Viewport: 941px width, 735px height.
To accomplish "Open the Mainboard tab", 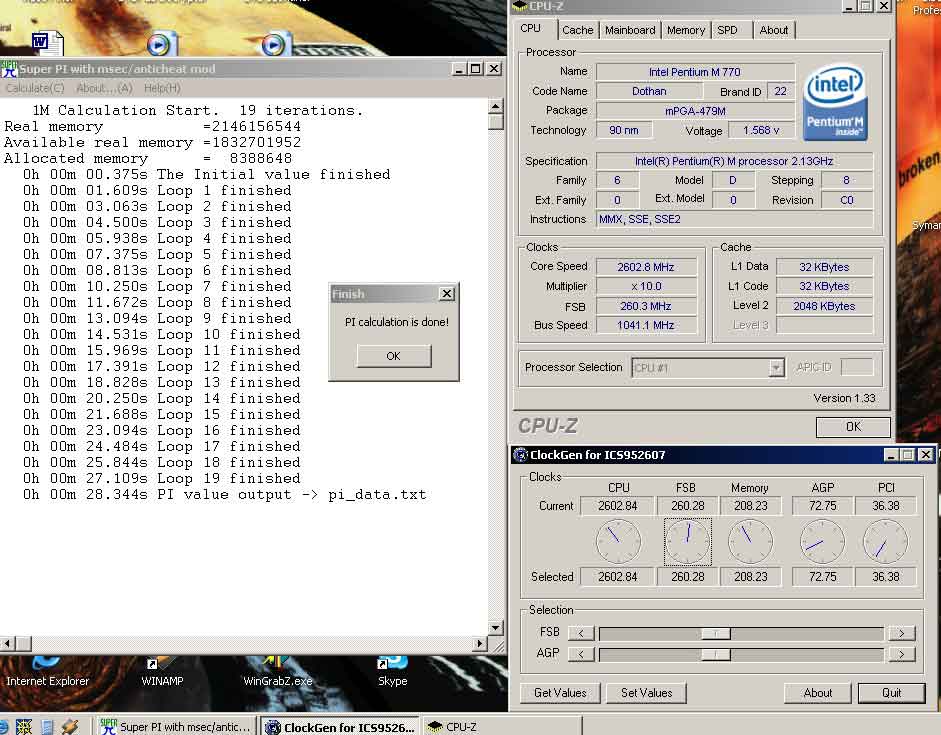I will click(x=630, y=30).
